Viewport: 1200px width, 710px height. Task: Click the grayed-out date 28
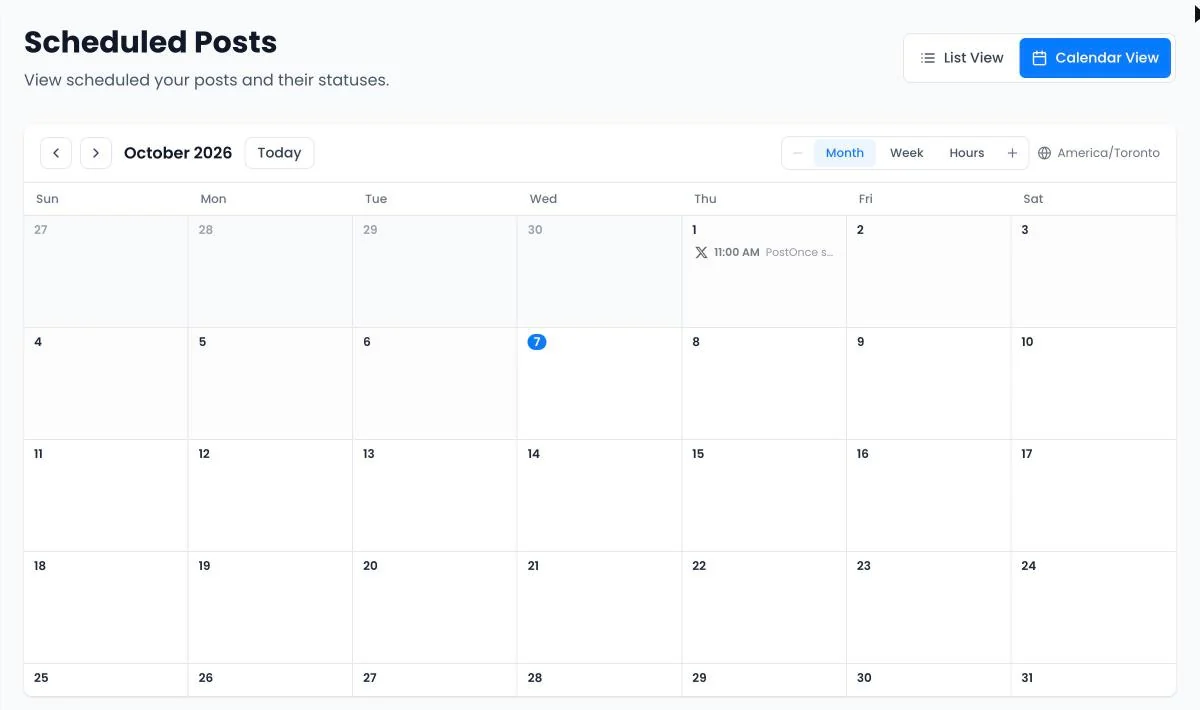pyautogui.click(x=206, y=230)
